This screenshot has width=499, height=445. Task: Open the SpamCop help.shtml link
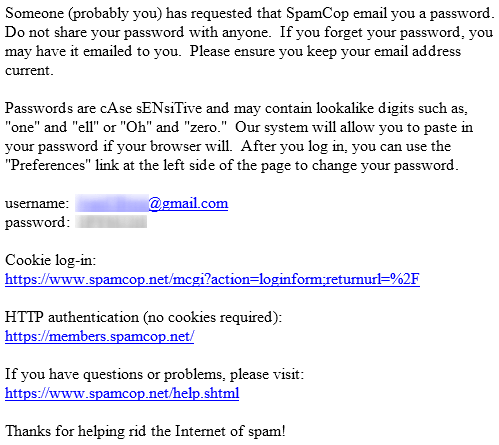[122, 393]
